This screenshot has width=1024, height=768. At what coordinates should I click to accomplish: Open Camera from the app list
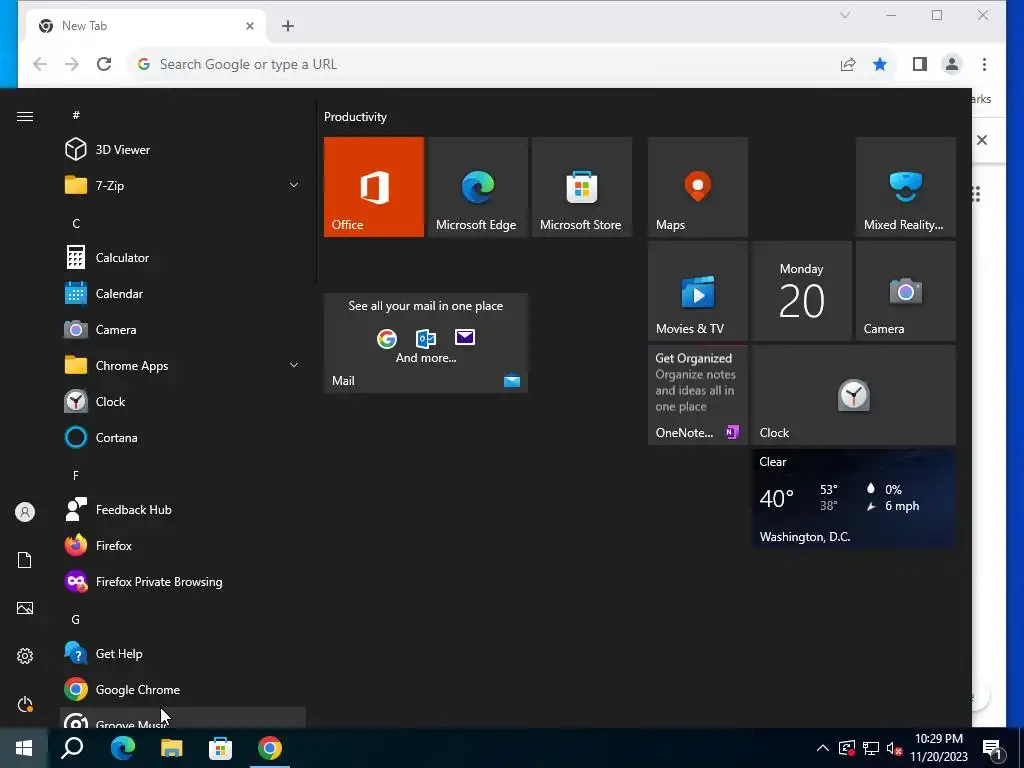click(x=183, y=330)
